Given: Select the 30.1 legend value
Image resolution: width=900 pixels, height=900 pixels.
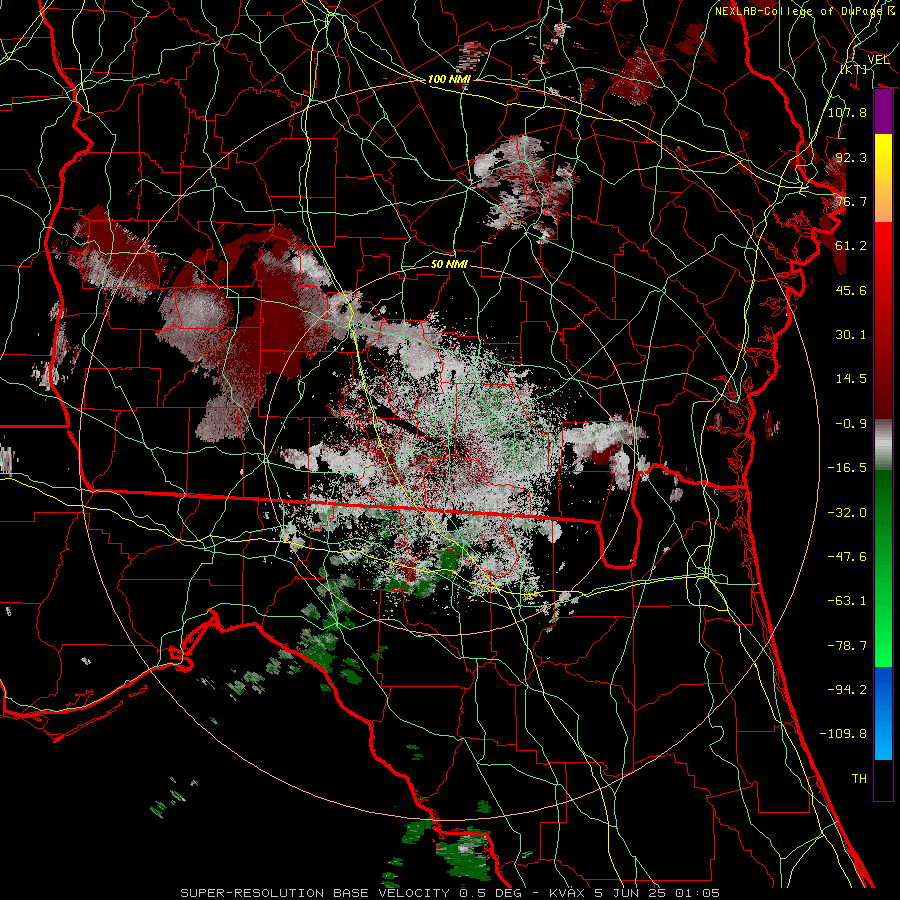Looking at the screenshot, I should 851,335.
